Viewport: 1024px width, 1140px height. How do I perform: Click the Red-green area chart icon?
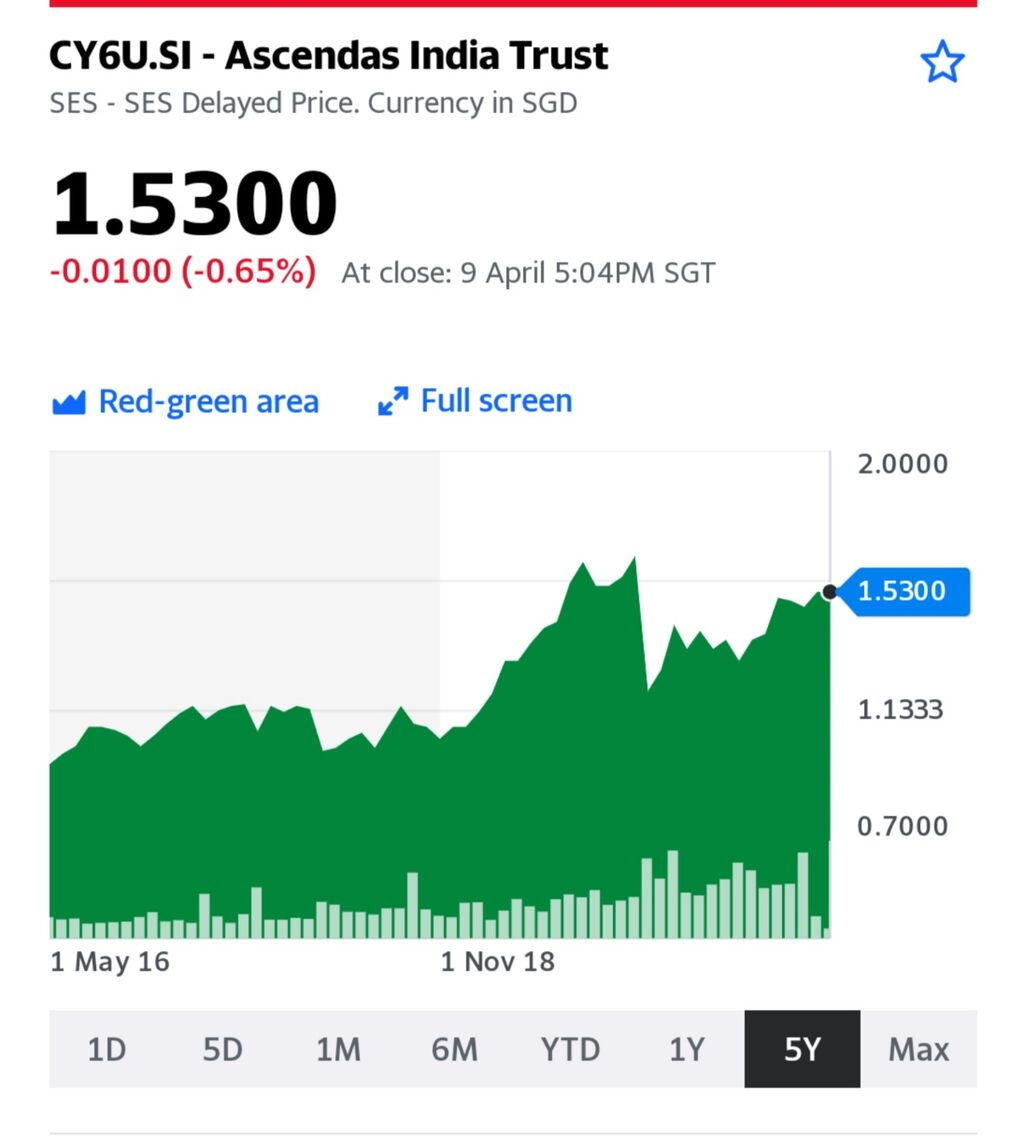pyautogui.click(x=69, y=402)
